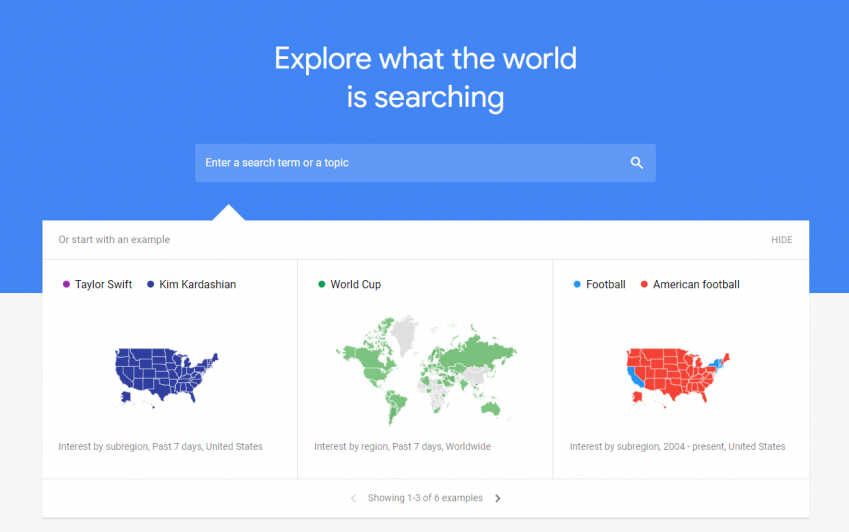Open the red US football map thumbnail

[678, 377]
